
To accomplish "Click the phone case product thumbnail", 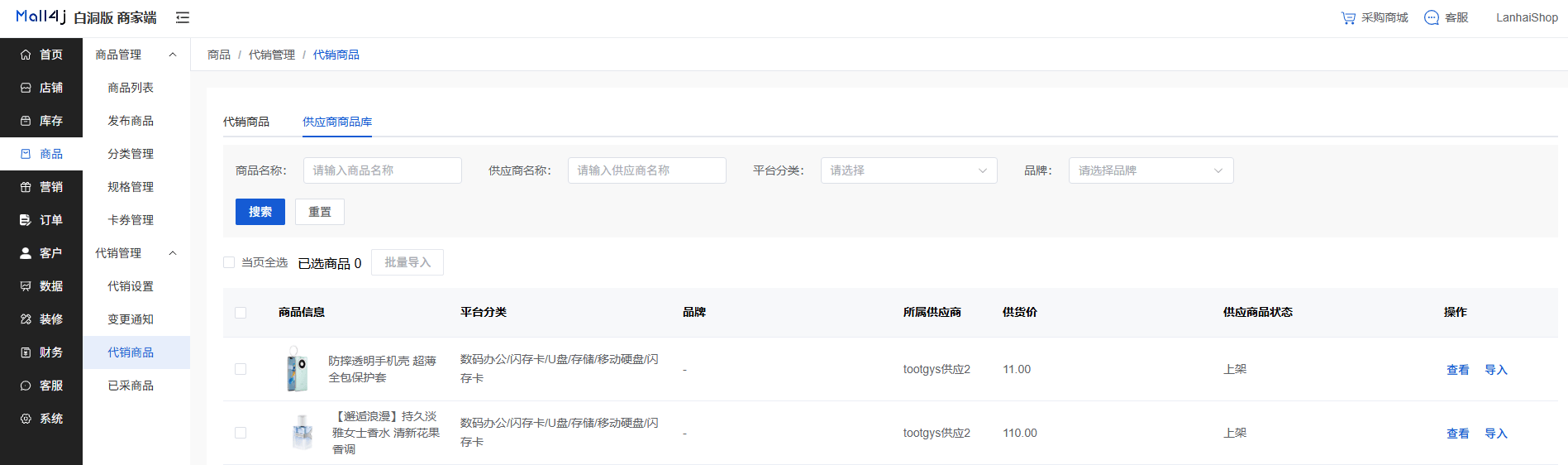I will tap(298, 369).
